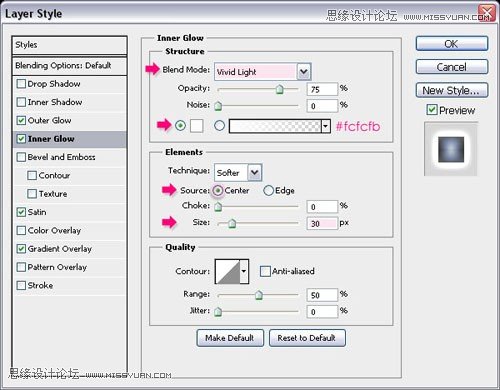Choose Center as the glow source
Screen dimensions: 500x390
[218, 190]
